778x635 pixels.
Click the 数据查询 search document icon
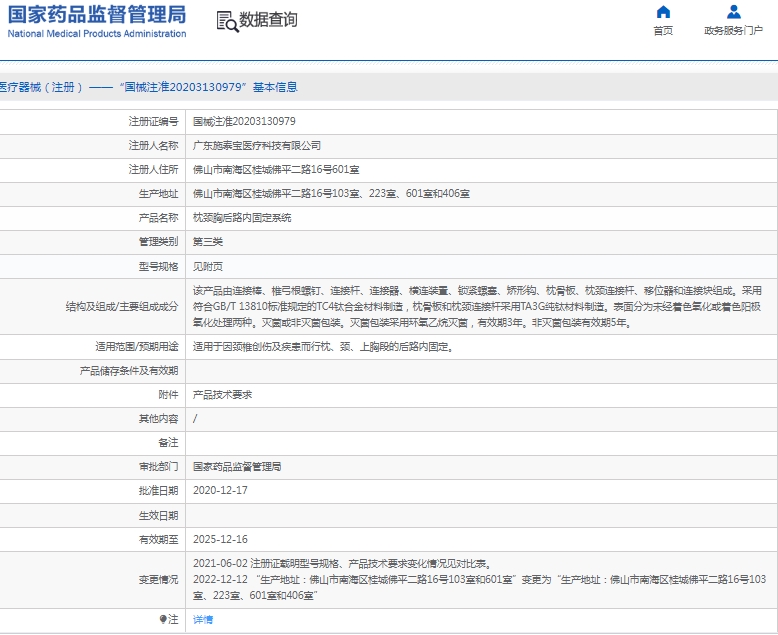point(227,21)
